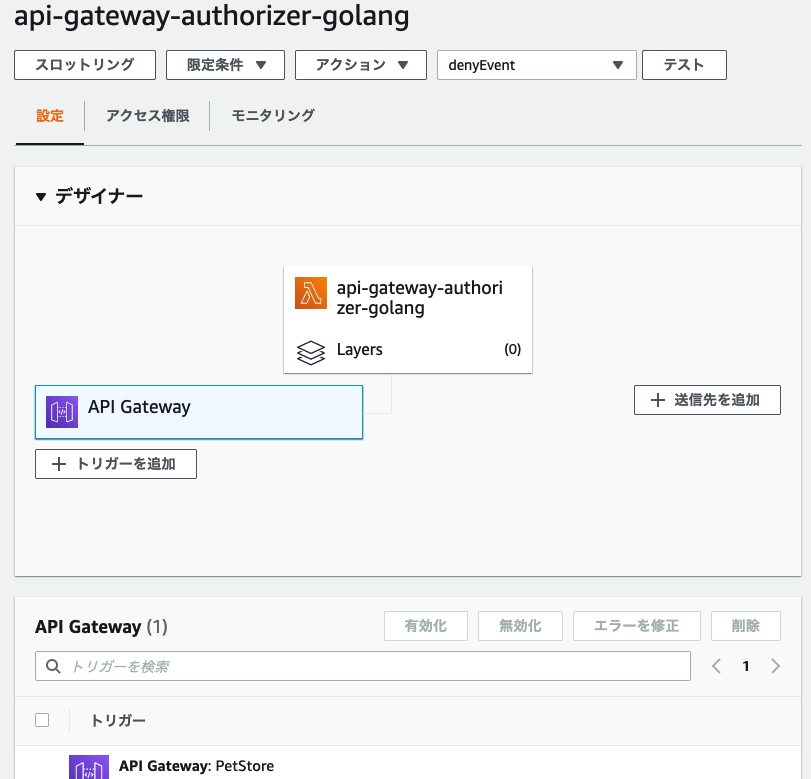The image size is (811, 779).
Task: Switch to the 設定 tab
Action: pos(50,115)
